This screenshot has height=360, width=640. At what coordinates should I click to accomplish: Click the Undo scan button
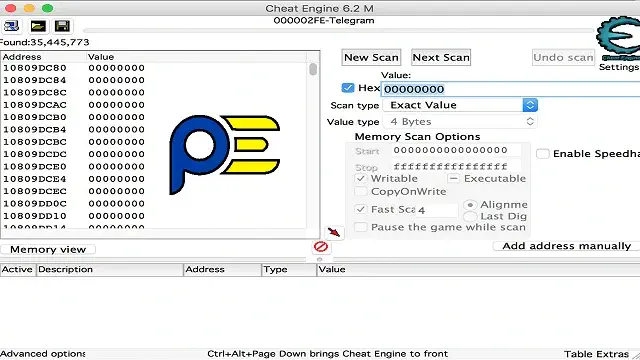pyautogui.click(x=563, y=58)
